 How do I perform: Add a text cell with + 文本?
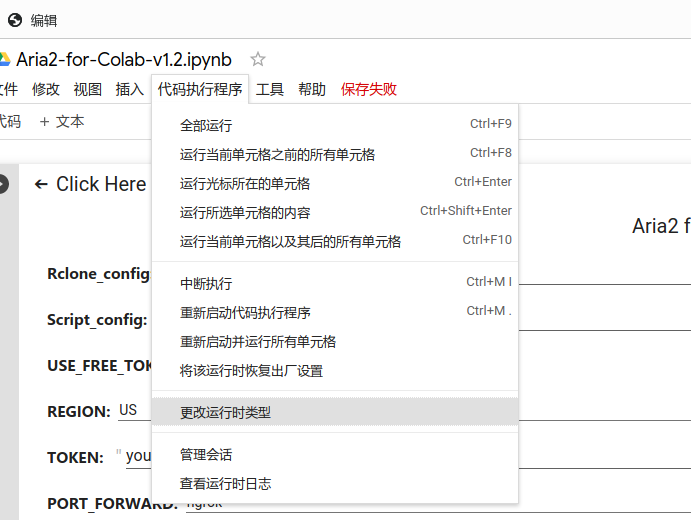point(62,122)
